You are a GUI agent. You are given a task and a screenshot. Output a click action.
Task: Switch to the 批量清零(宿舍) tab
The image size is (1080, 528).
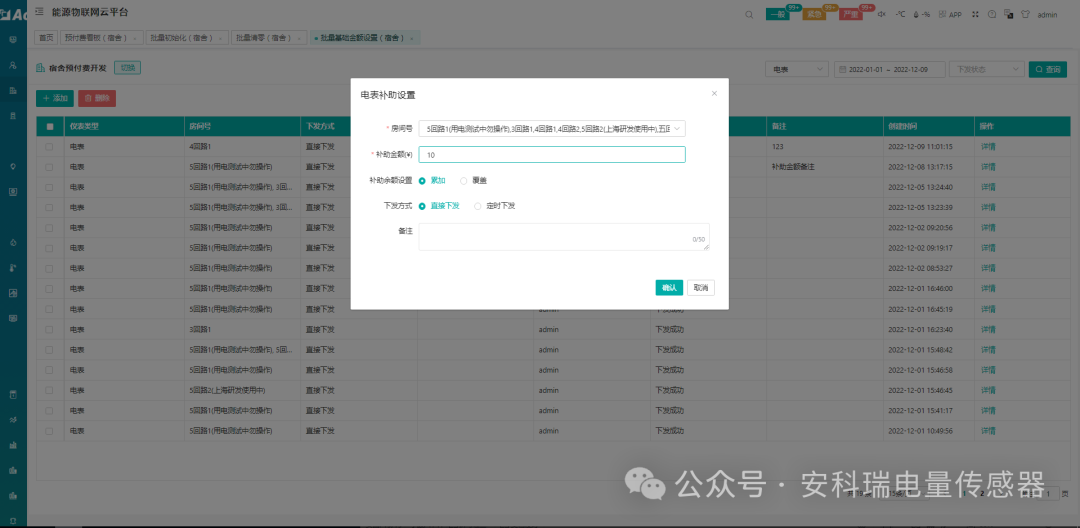click(x=268, y=37)
